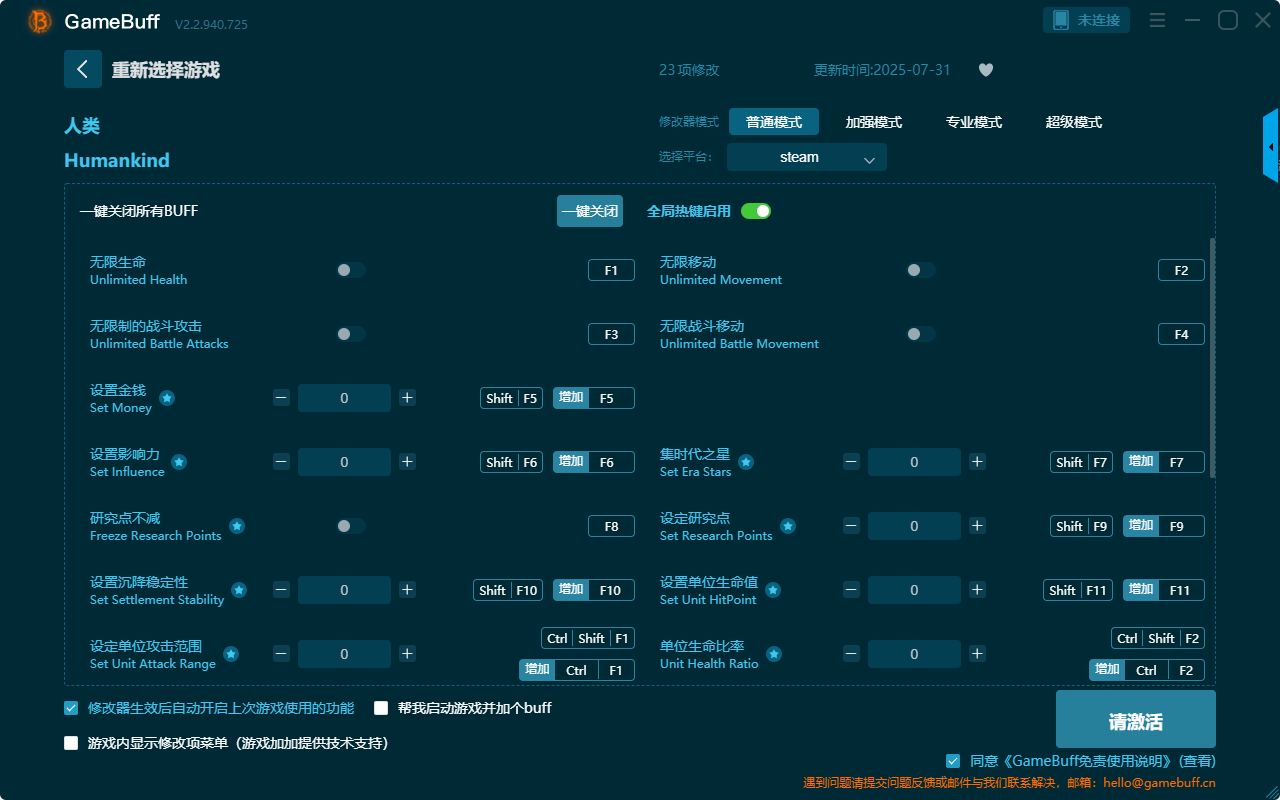Click the minus icon for Set Research Points
The image size is (1280, 800).
[851, 526]
